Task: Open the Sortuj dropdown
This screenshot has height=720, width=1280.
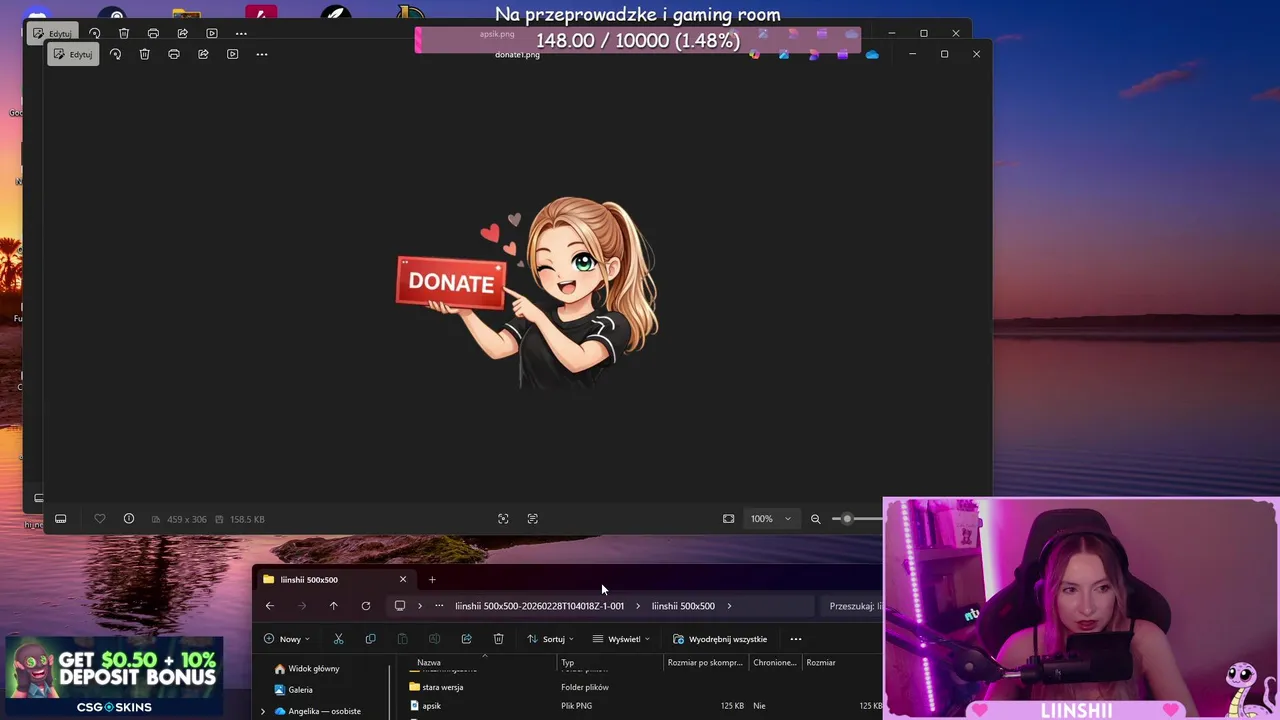Action: click(x=551, y=639)
